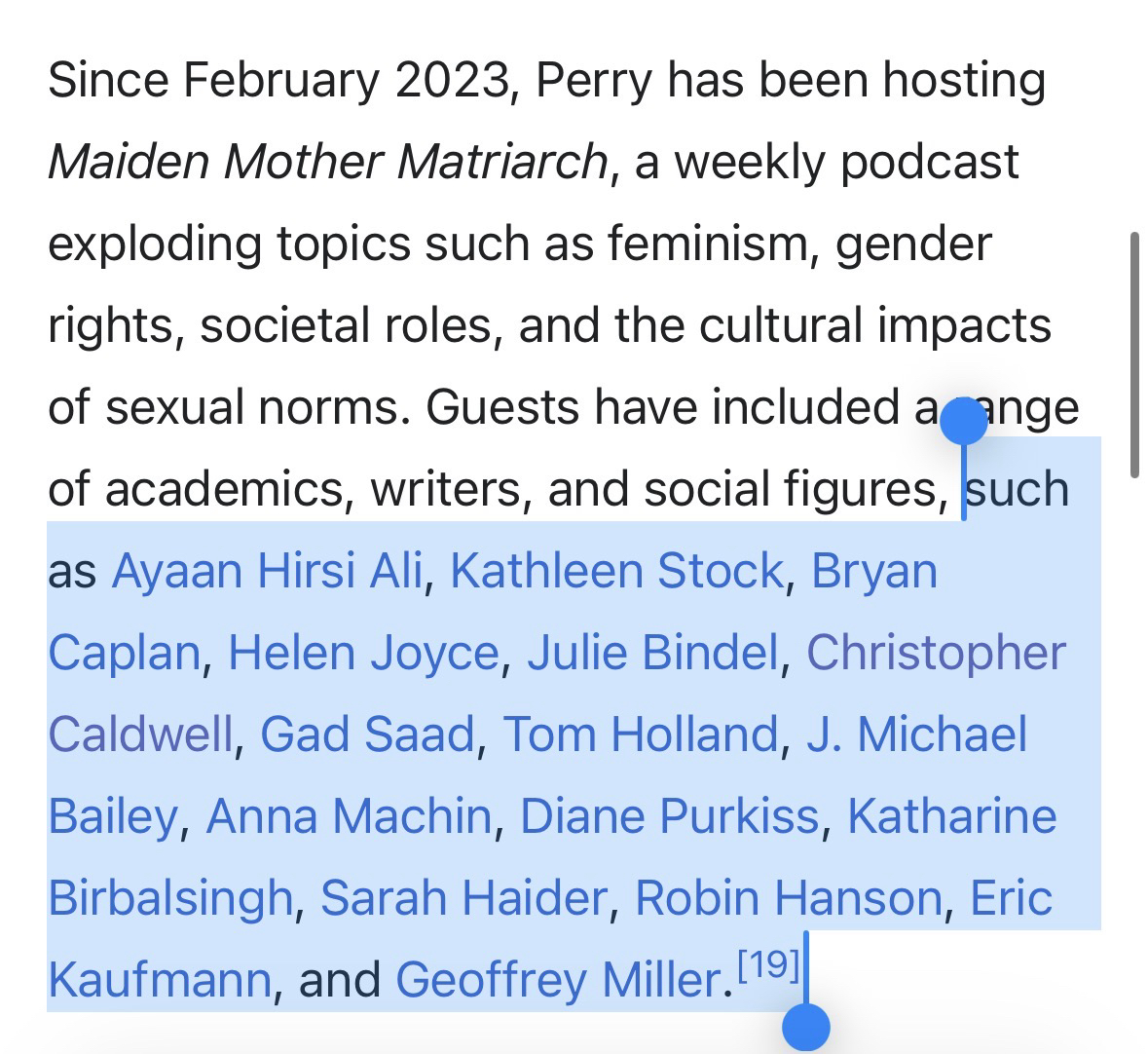Open Helen Joyce's linked page
The width and height of the screenshot is (1148, 1054).
[x=363, y=653]
